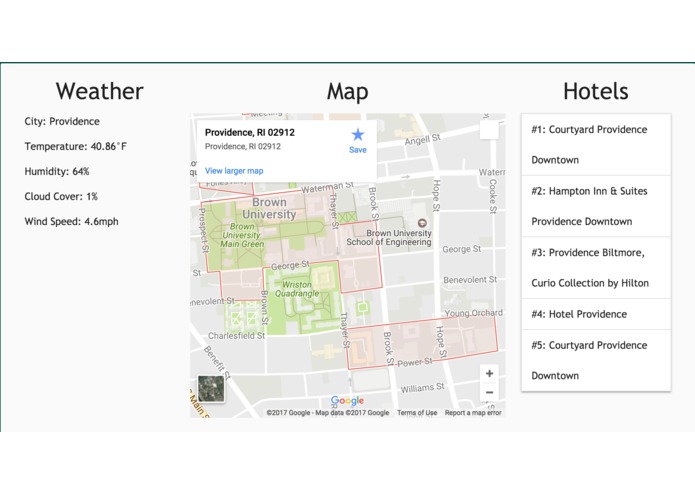Open the View larger map link
695x494 pixels.
[x=234, y=171]
